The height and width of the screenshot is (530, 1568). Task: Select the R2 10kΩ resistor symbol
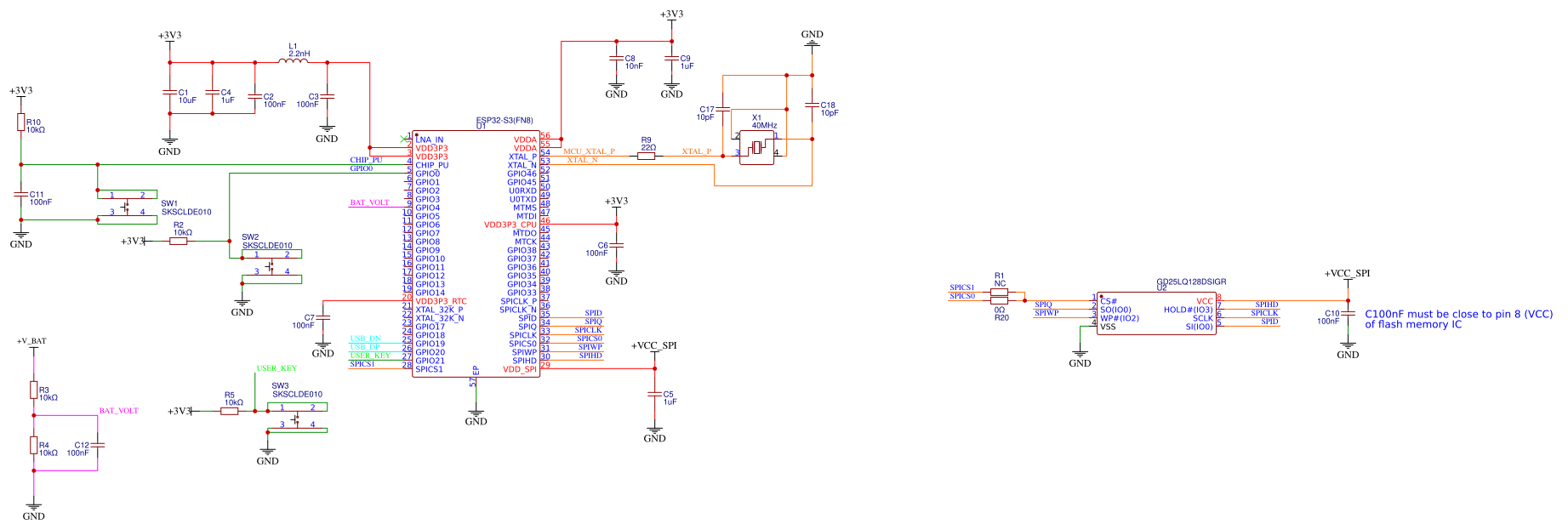178,241
